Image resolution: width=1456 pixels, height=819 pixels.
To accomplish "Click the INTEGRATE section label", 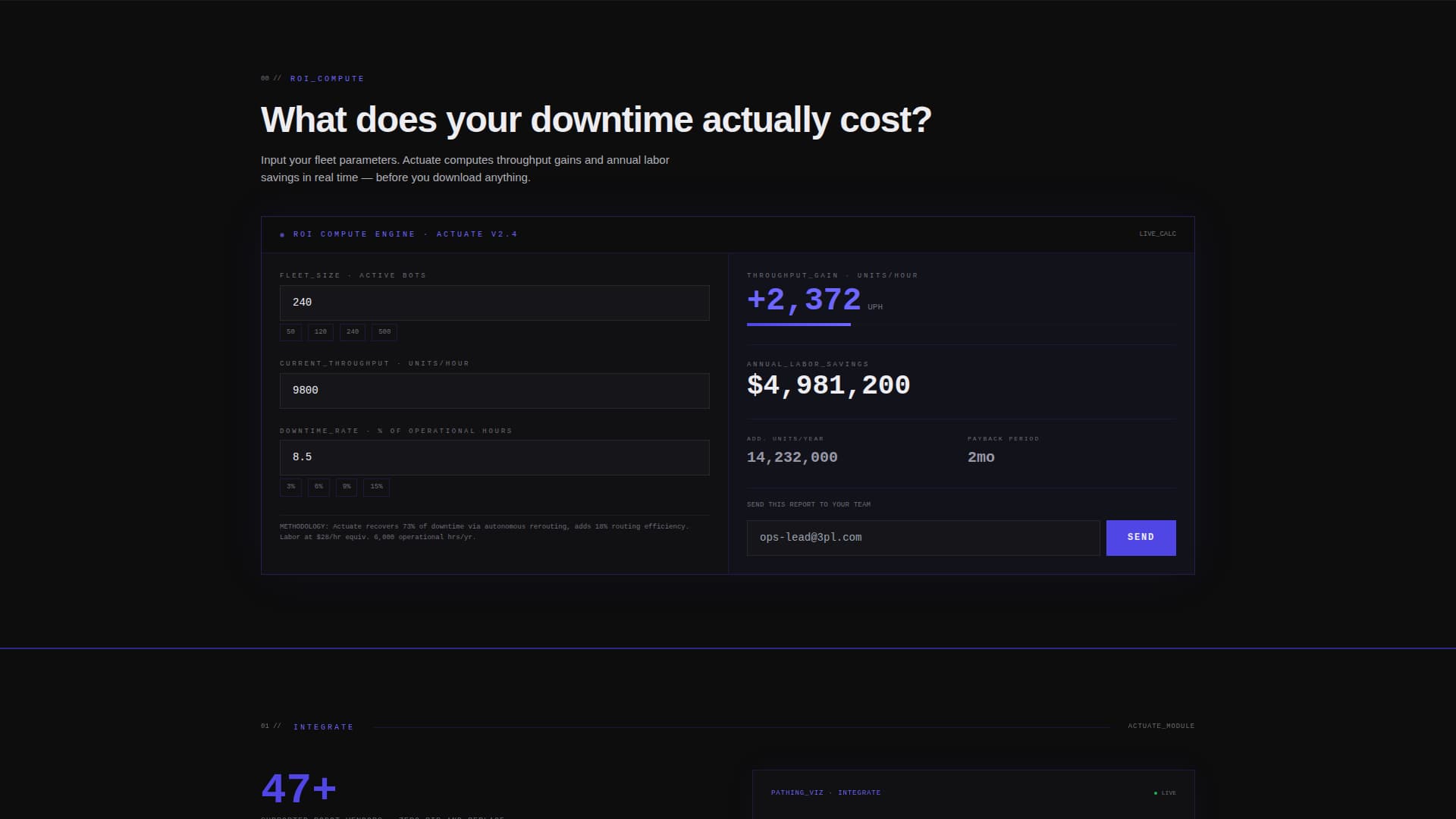I will 323,727.
